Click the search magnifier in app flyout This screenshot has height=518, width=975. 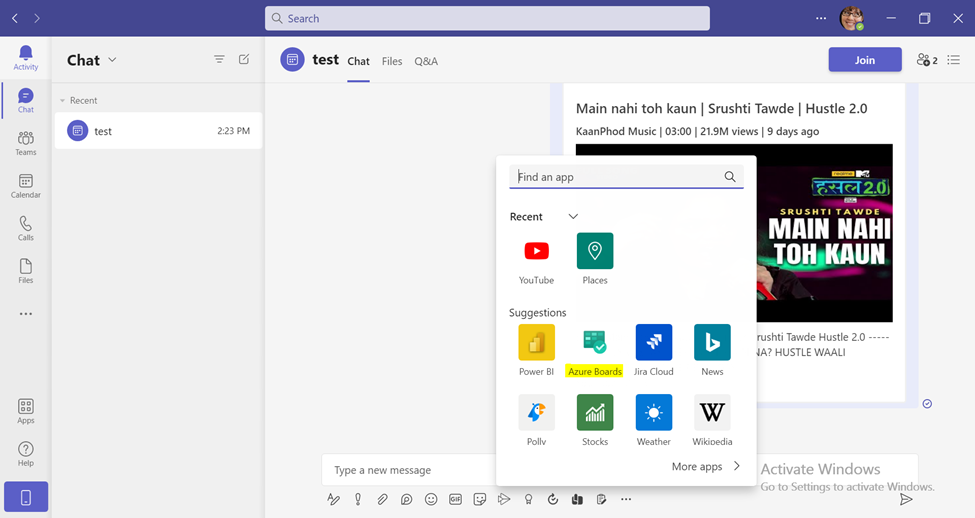coord(730,177)
